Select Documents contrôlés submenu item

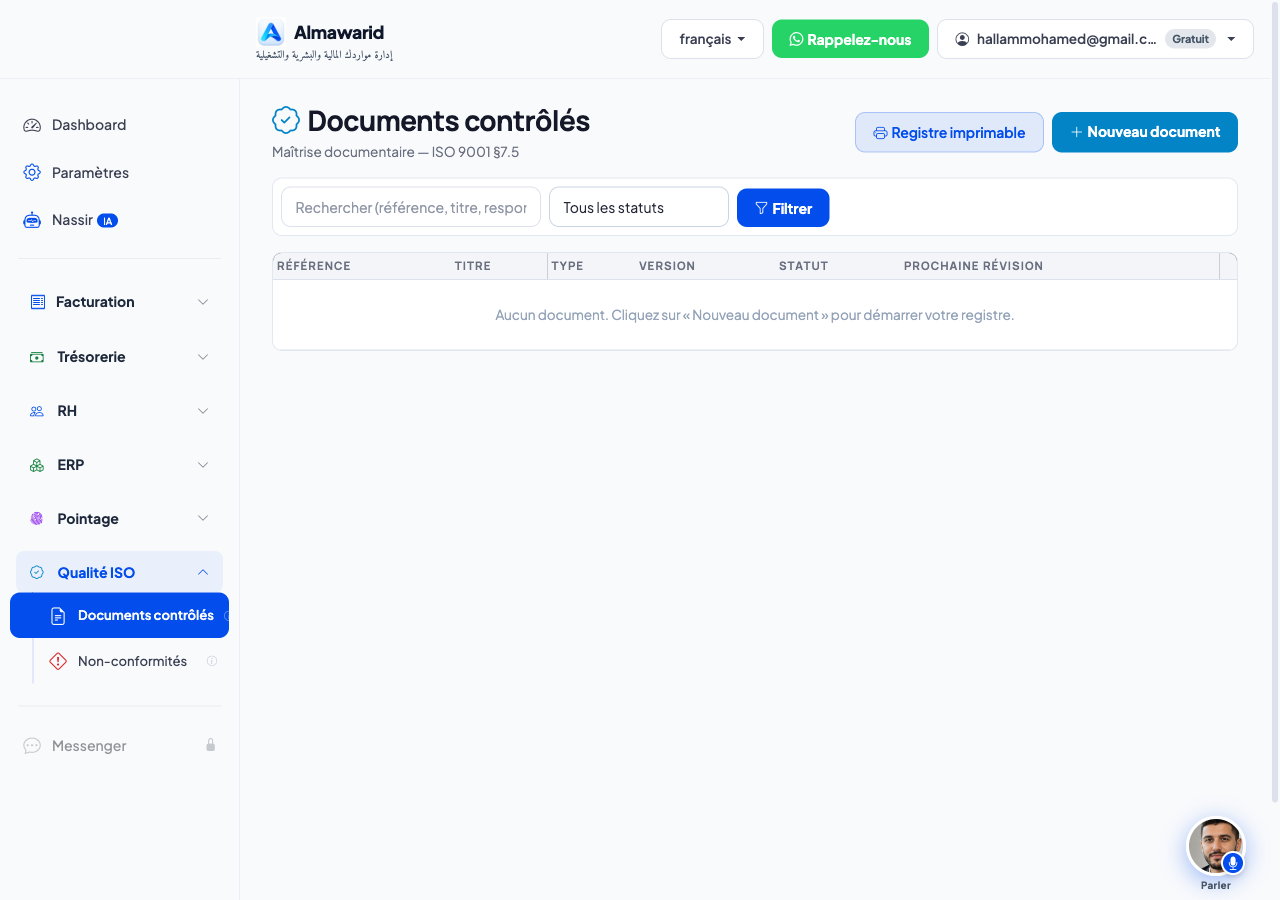point(119,615)
